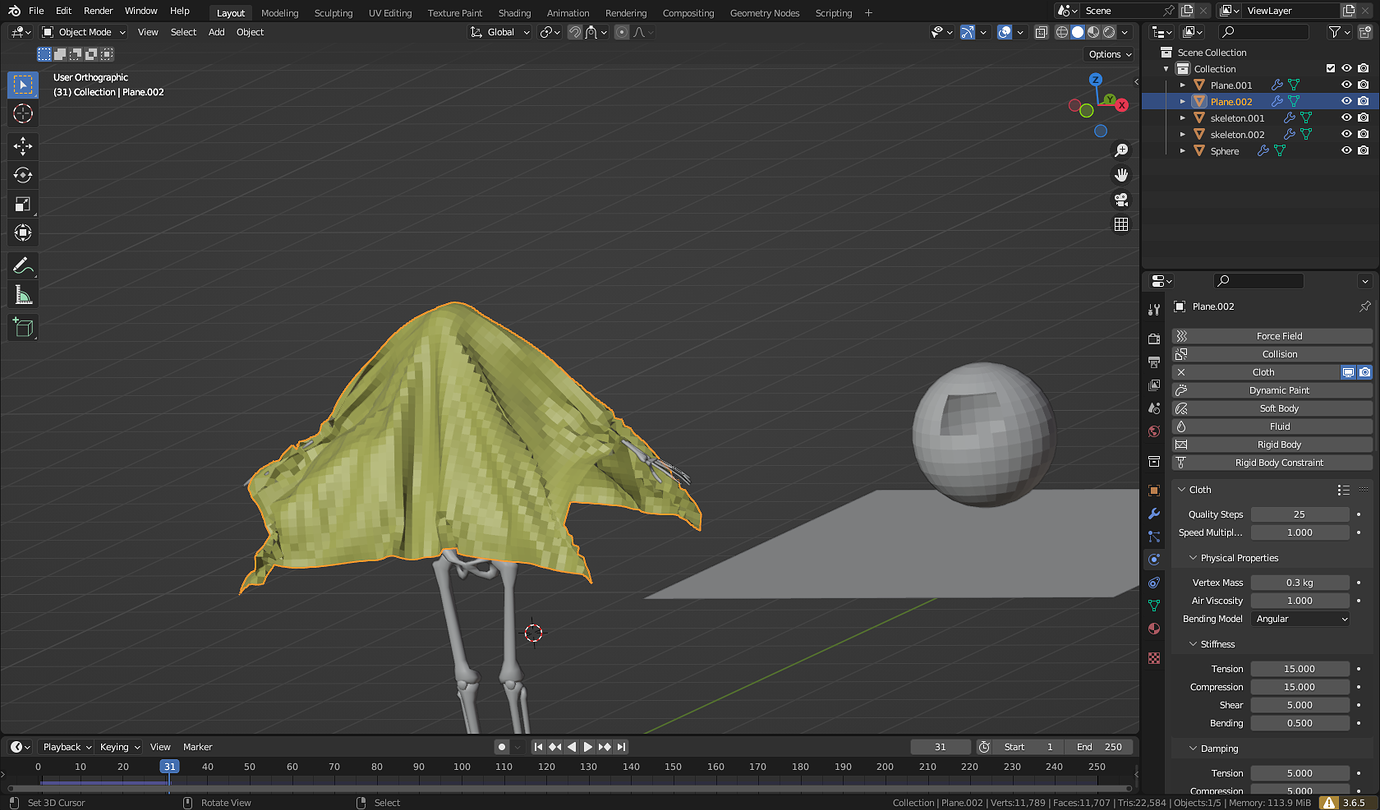The height and width of the screenshot is (810, 1380).
Task: Play the animation forward
Action: click(x=588, y=747)
